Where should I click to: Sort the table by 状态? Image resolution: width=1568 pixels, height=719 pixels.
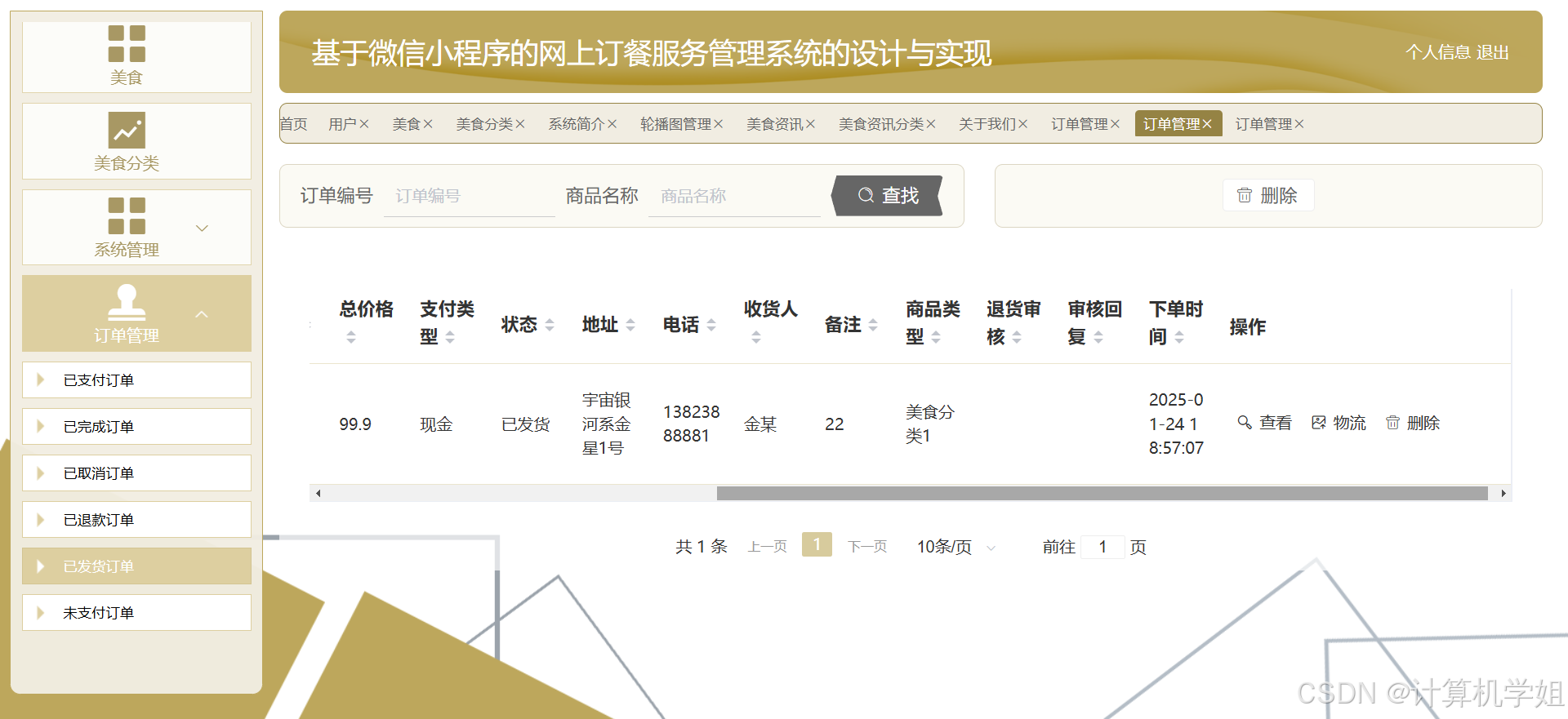point(550,325)
